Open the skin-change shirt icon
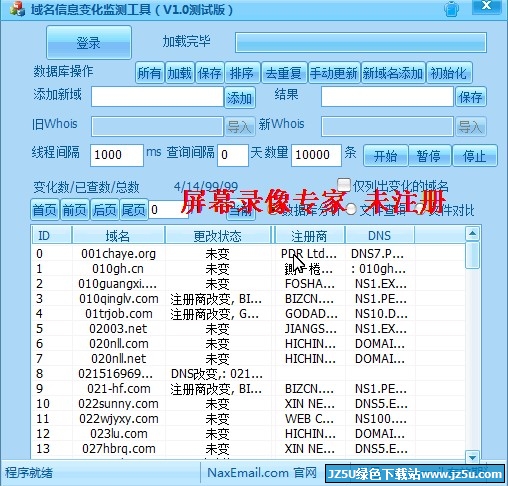508x486 pixels. [452, 9]
